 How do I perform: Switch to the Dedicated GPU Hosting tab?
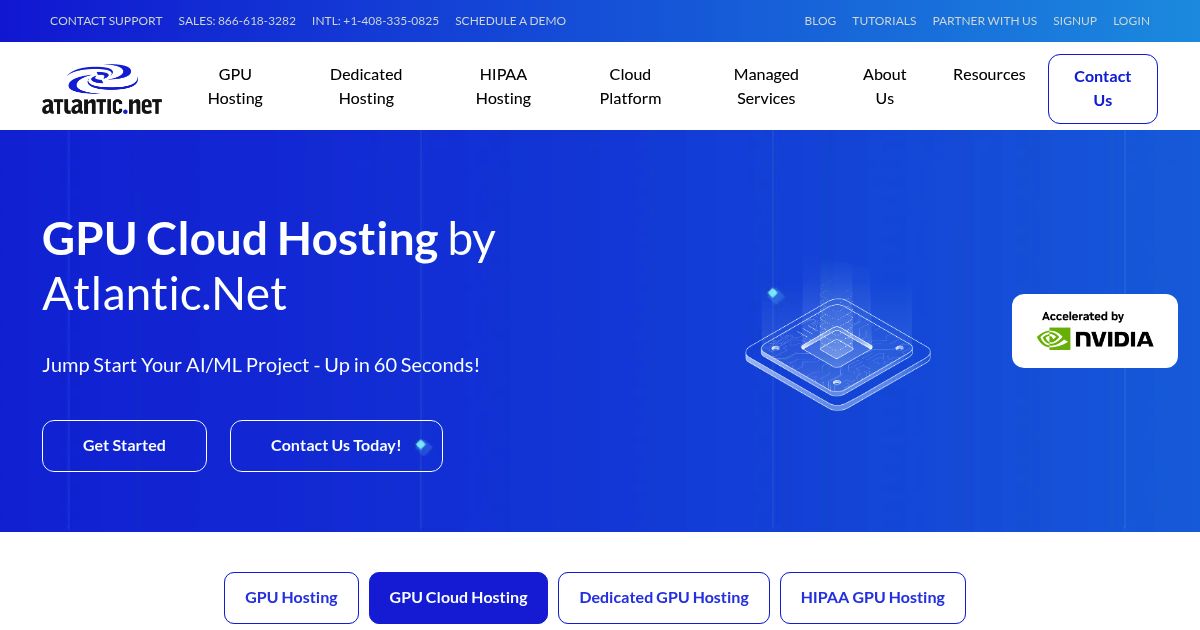[x=664, y=597]
